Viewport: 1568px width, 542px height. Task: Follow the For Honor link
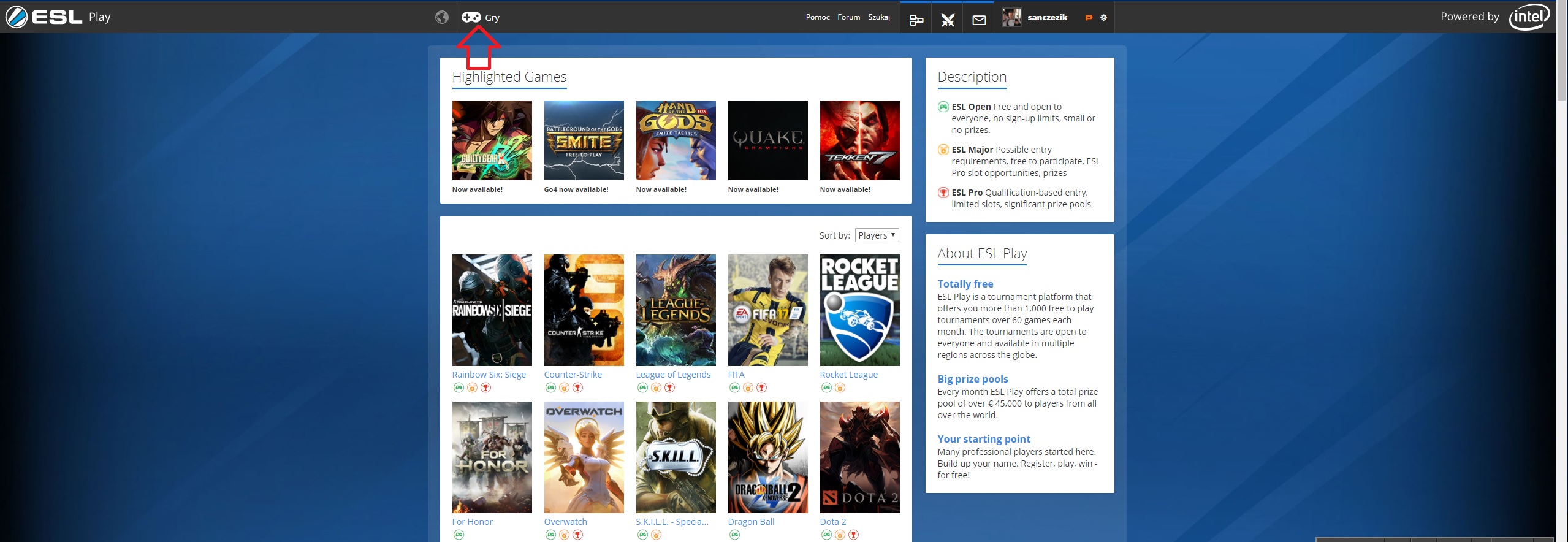click(472, 522)
